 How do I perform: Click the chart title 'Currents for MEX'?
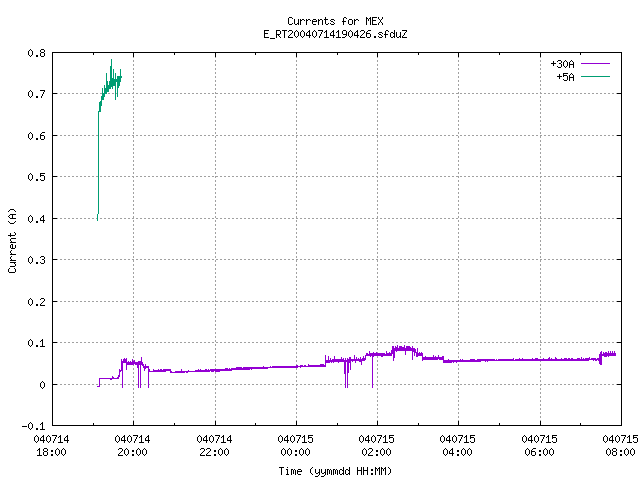[335, 21]
